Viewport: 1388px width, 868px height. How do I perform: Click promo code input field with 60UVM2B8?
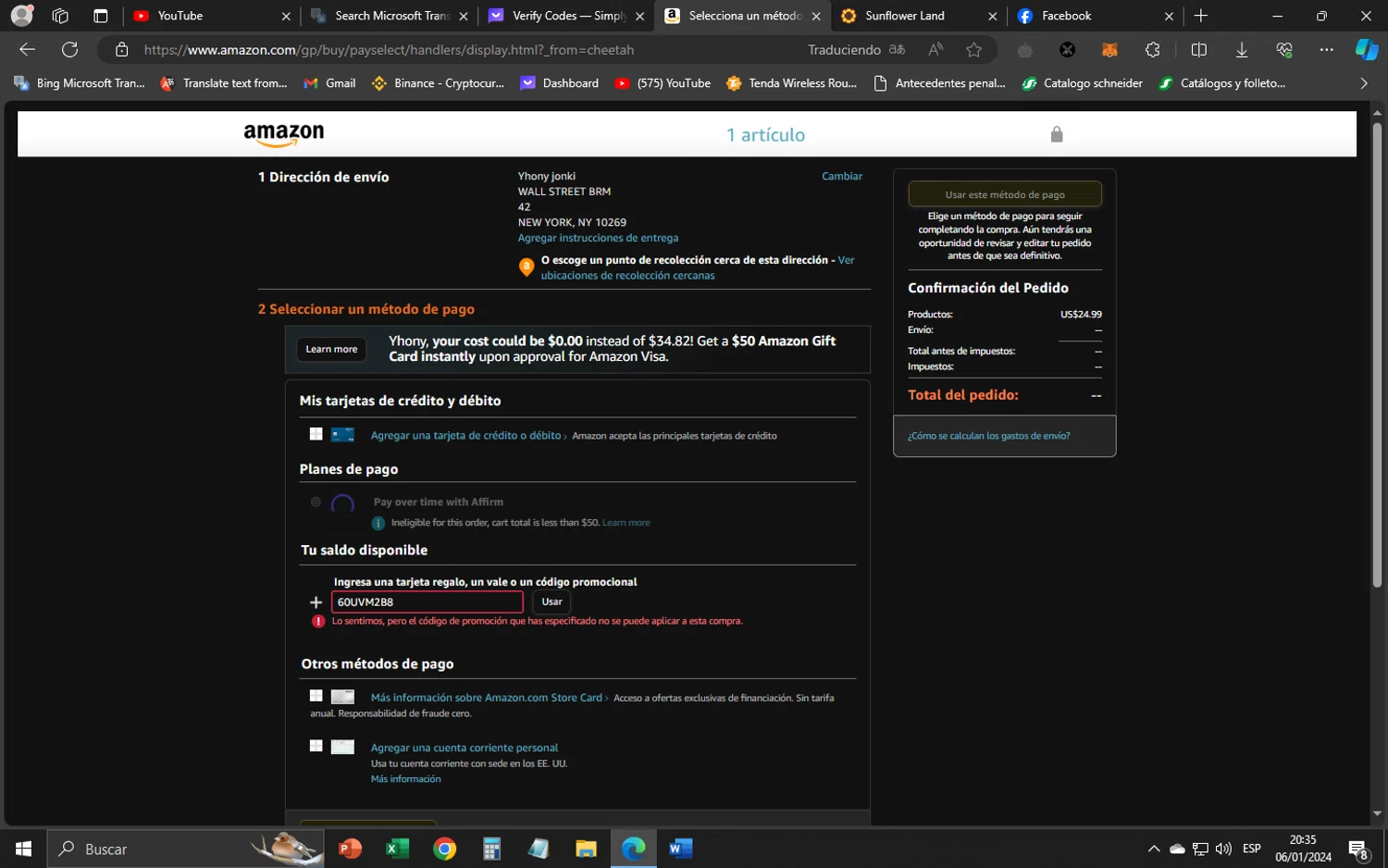[428, 601]
